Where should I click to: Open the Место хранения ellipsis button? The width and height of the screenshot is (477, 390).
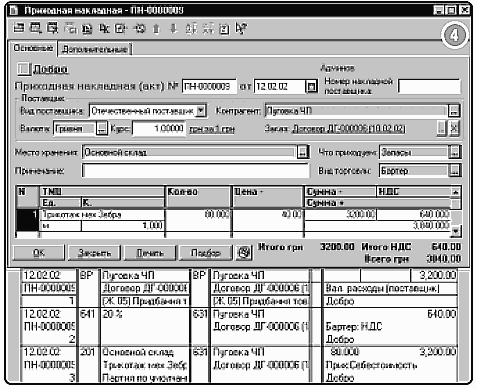[302, 152]
